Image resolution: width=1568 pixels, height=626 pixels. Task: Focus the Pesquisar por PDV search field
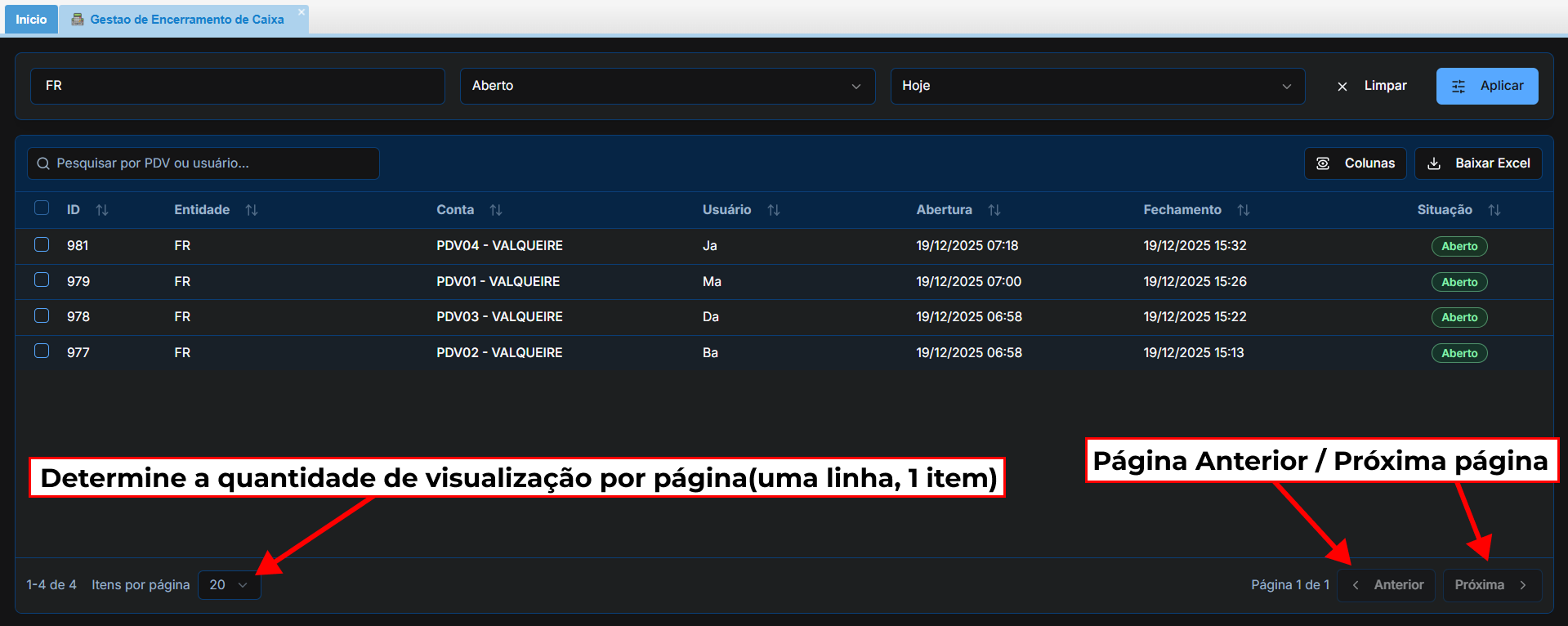click(204, 163)
